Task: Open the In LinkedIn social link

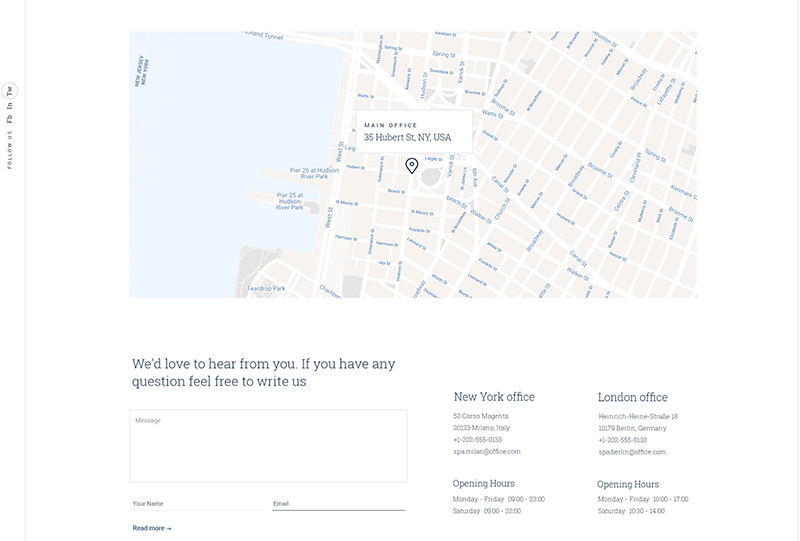Action: 10,105
